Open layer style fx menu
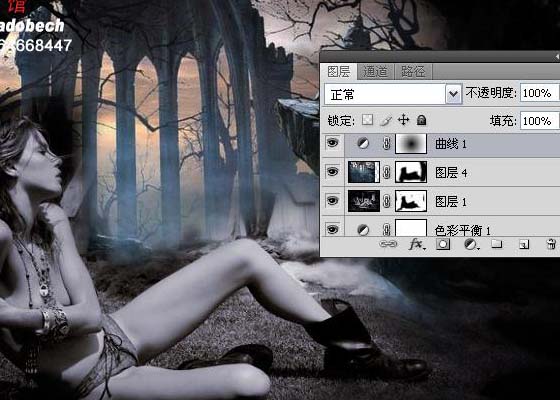 pyautogui.click(x=417, y=244)
